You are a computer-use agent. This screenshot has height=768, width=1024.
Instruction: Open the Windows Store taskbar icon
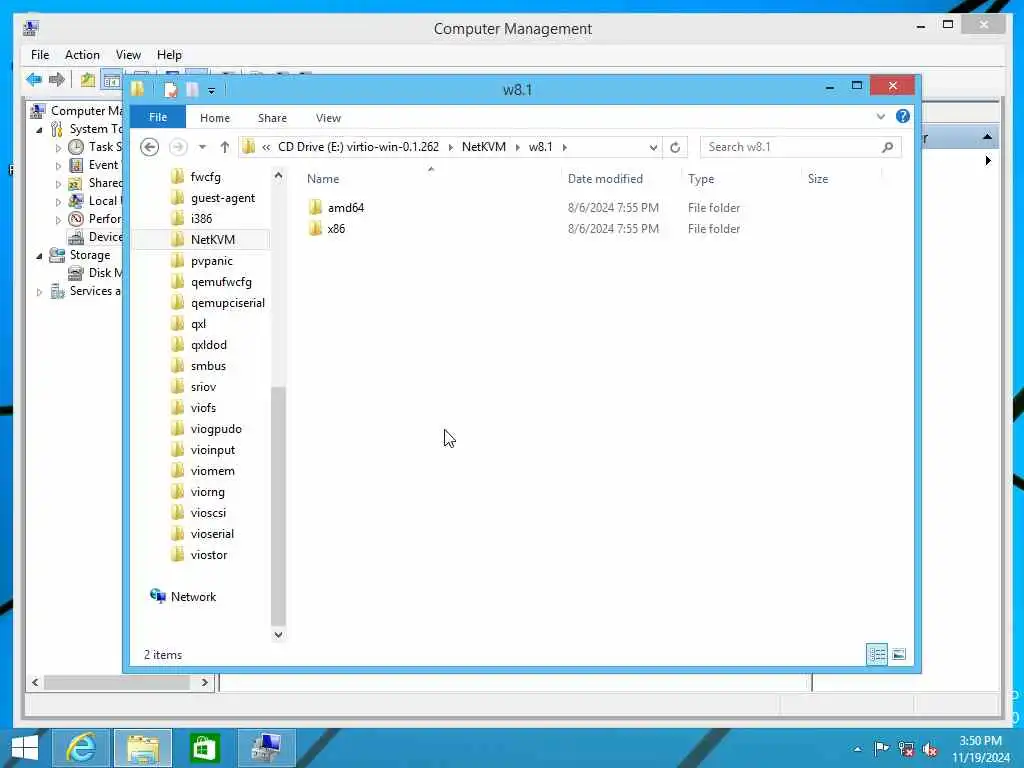[x=204, y=748]
